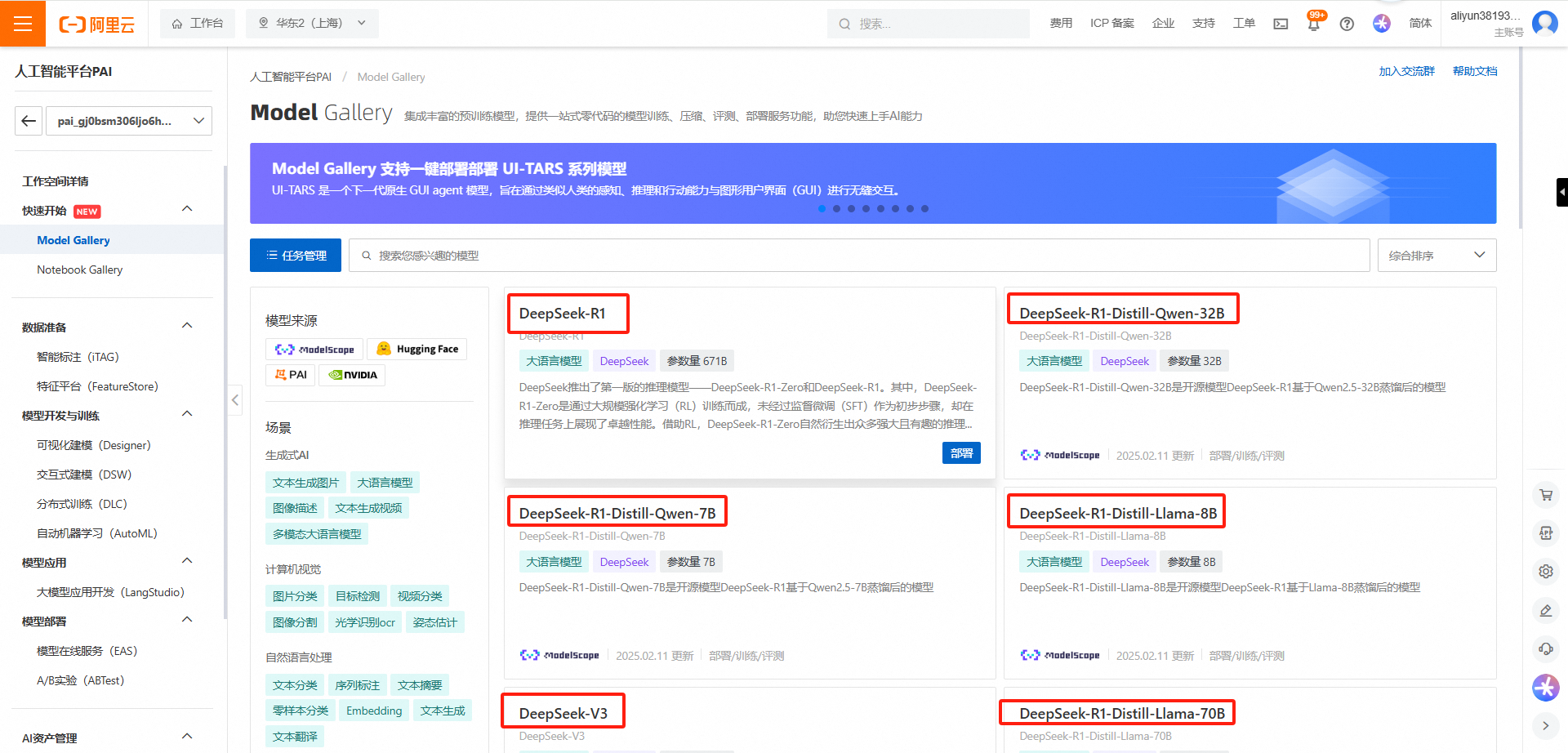Open the customer service headset icon
This screenshot has width=1568, height=753.
click(1545, 648)
